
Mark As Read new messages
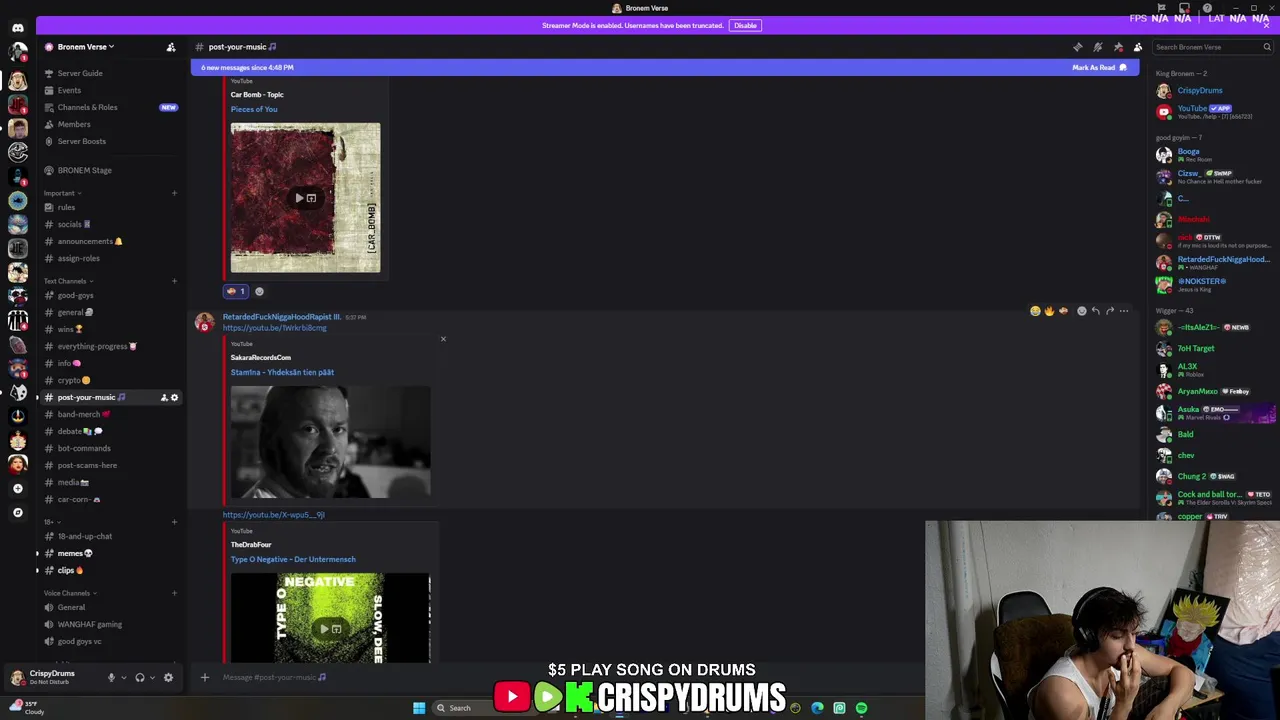pos(1099,67)
